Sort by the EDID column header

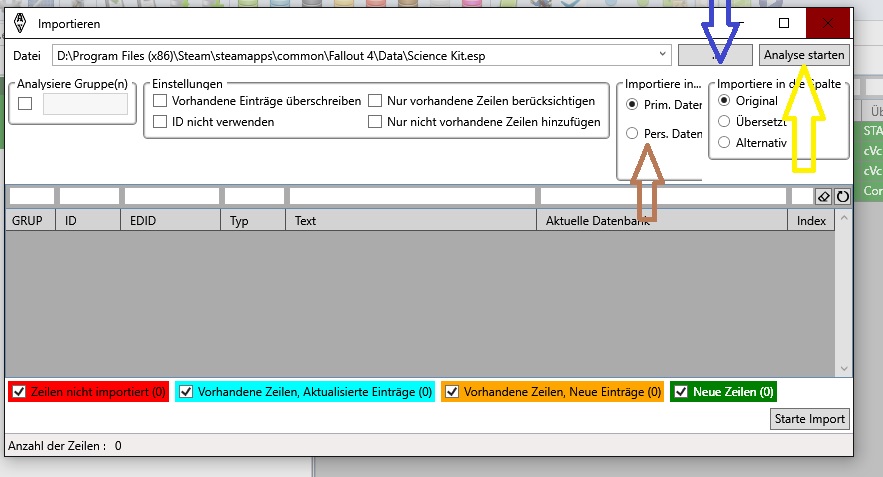(170, 220)
